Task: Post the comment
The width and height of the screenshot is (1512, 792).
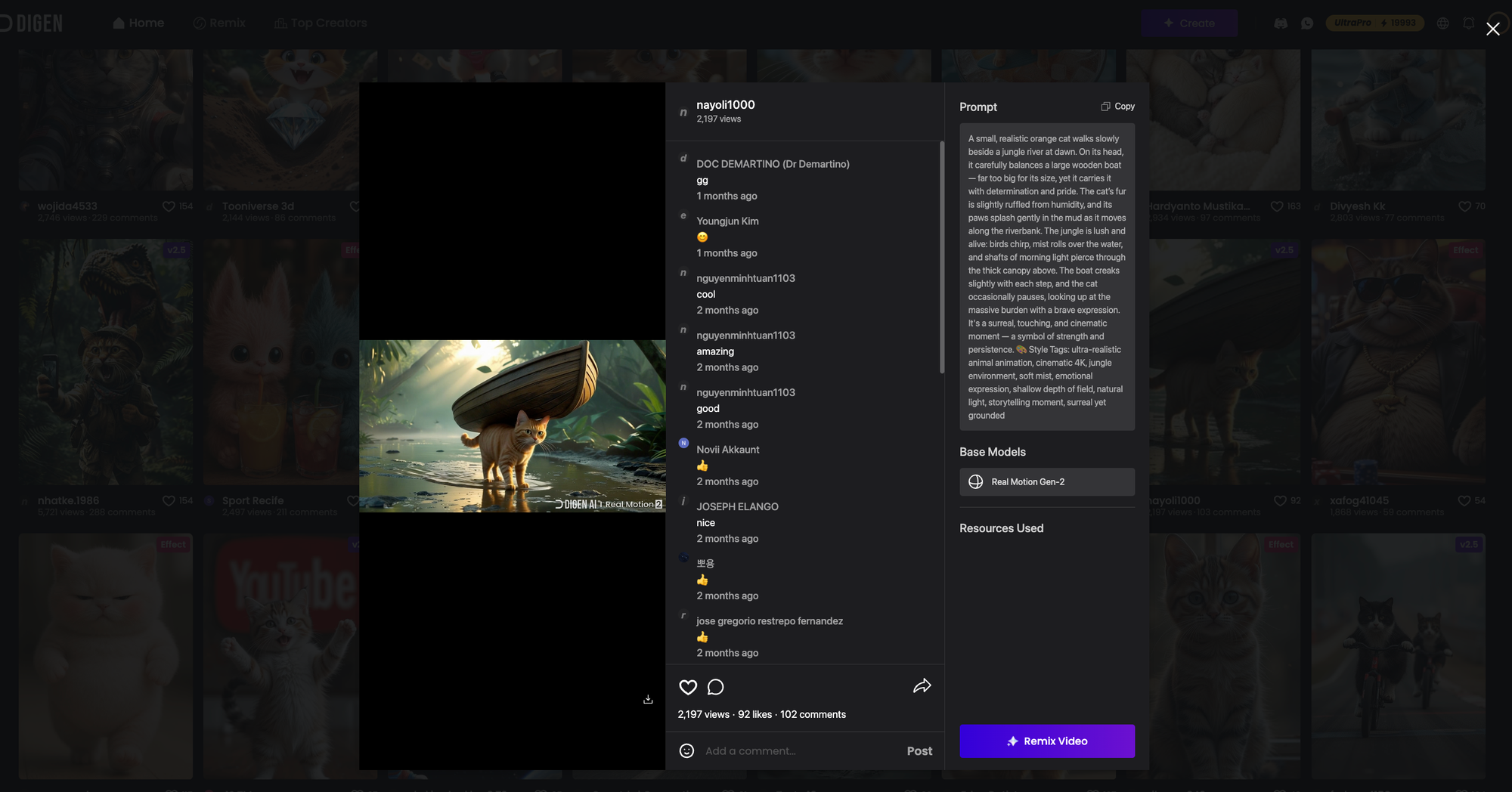Action: (x=919, y=750)
